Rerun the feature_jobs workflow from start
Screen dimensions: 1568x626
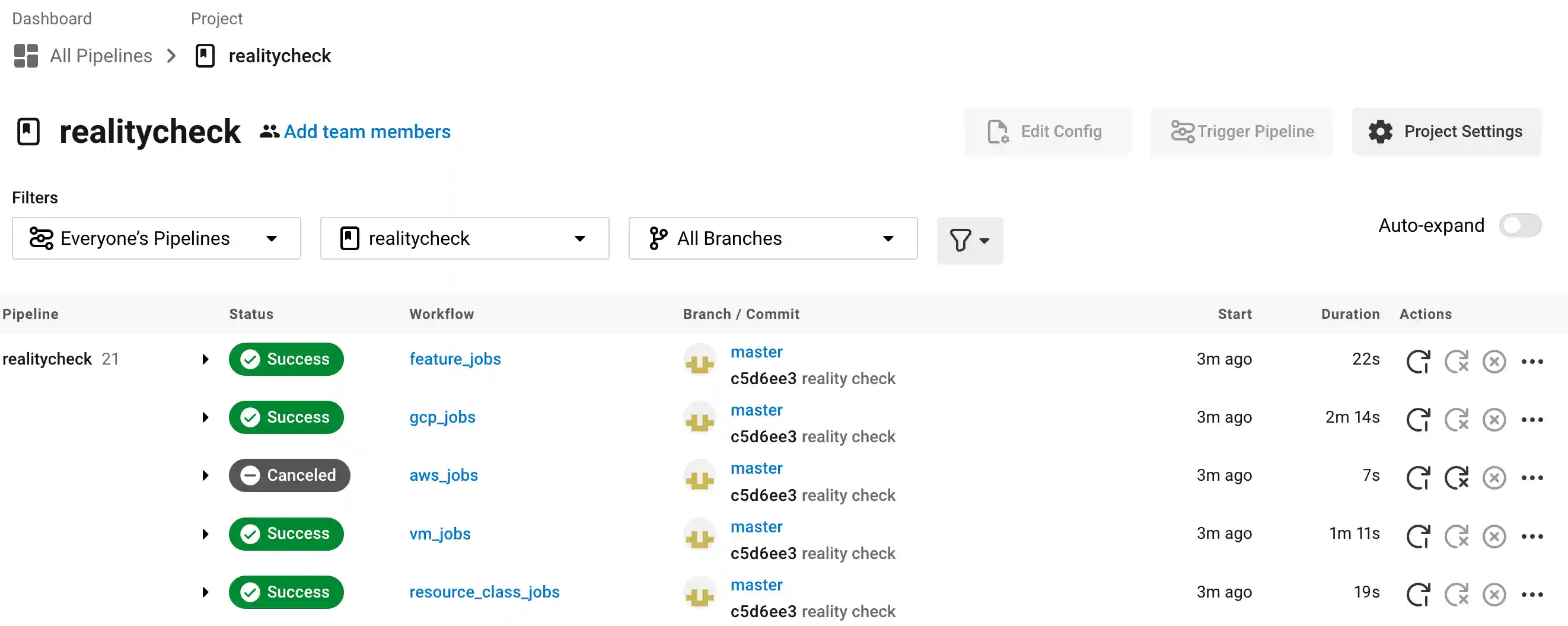coord(1417,361)
